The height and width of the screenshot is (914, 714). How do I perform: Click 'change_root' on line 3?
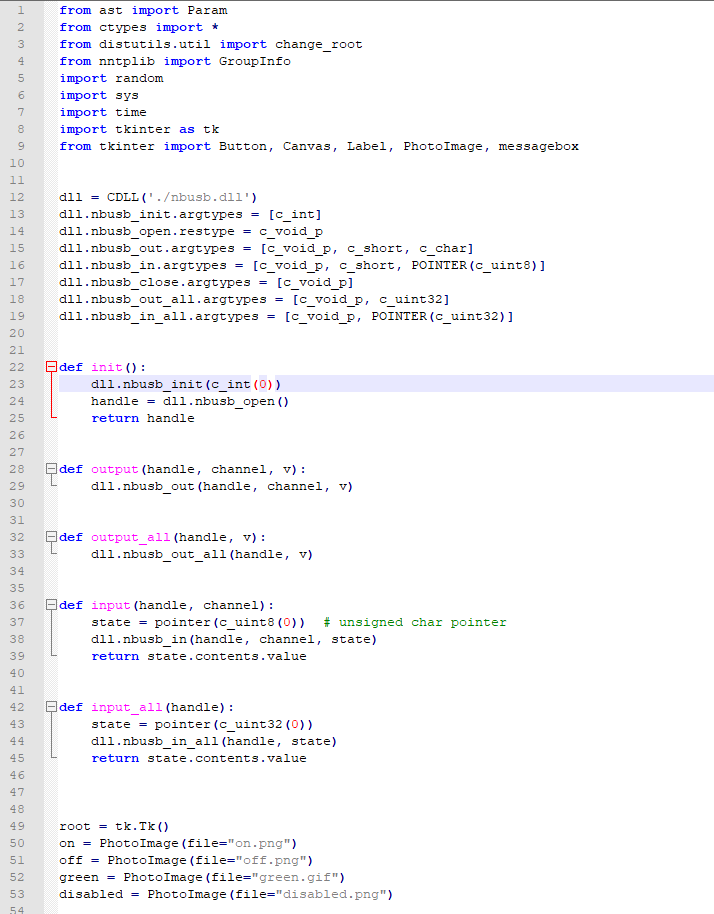[x=319, y=44]
